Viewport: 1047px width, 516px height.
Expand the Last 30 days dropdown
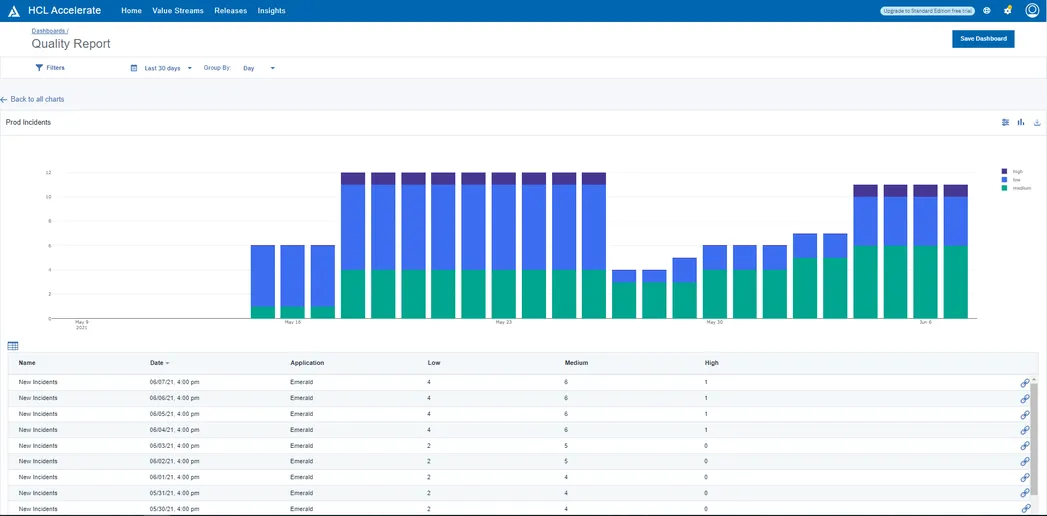click(162, 68)
